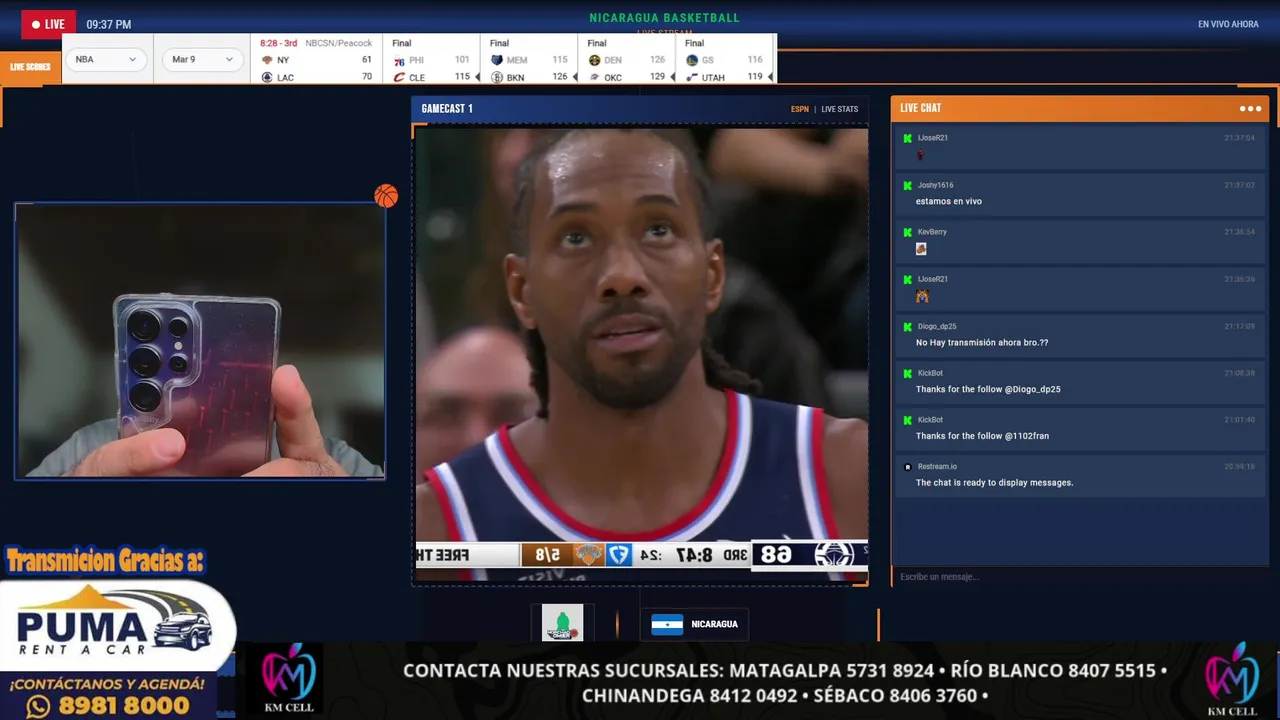Screen dimensions: 1280x720
Task: Click the Denver Nuggets logo
Action: click(x=594, y=60)
